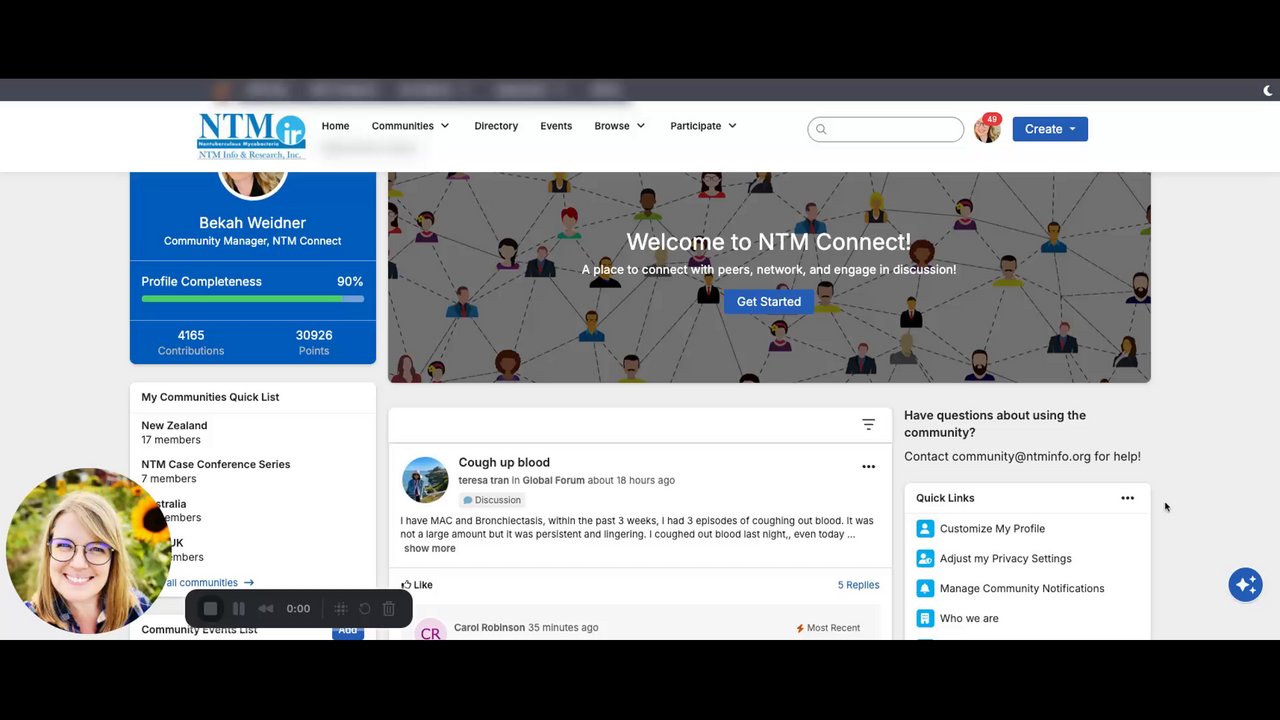The image size is (1280, 720).
Task: Click the Profile Completeness progress bar
Action: 252,299
